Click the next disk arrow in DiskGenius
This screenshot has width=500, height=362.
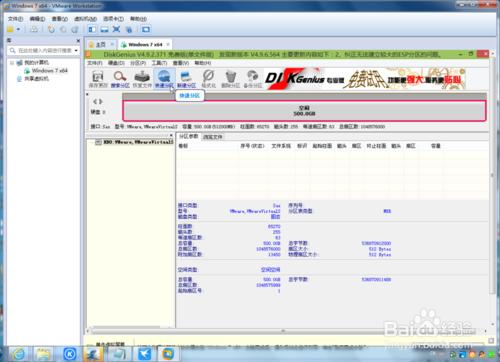click(100, 101)
